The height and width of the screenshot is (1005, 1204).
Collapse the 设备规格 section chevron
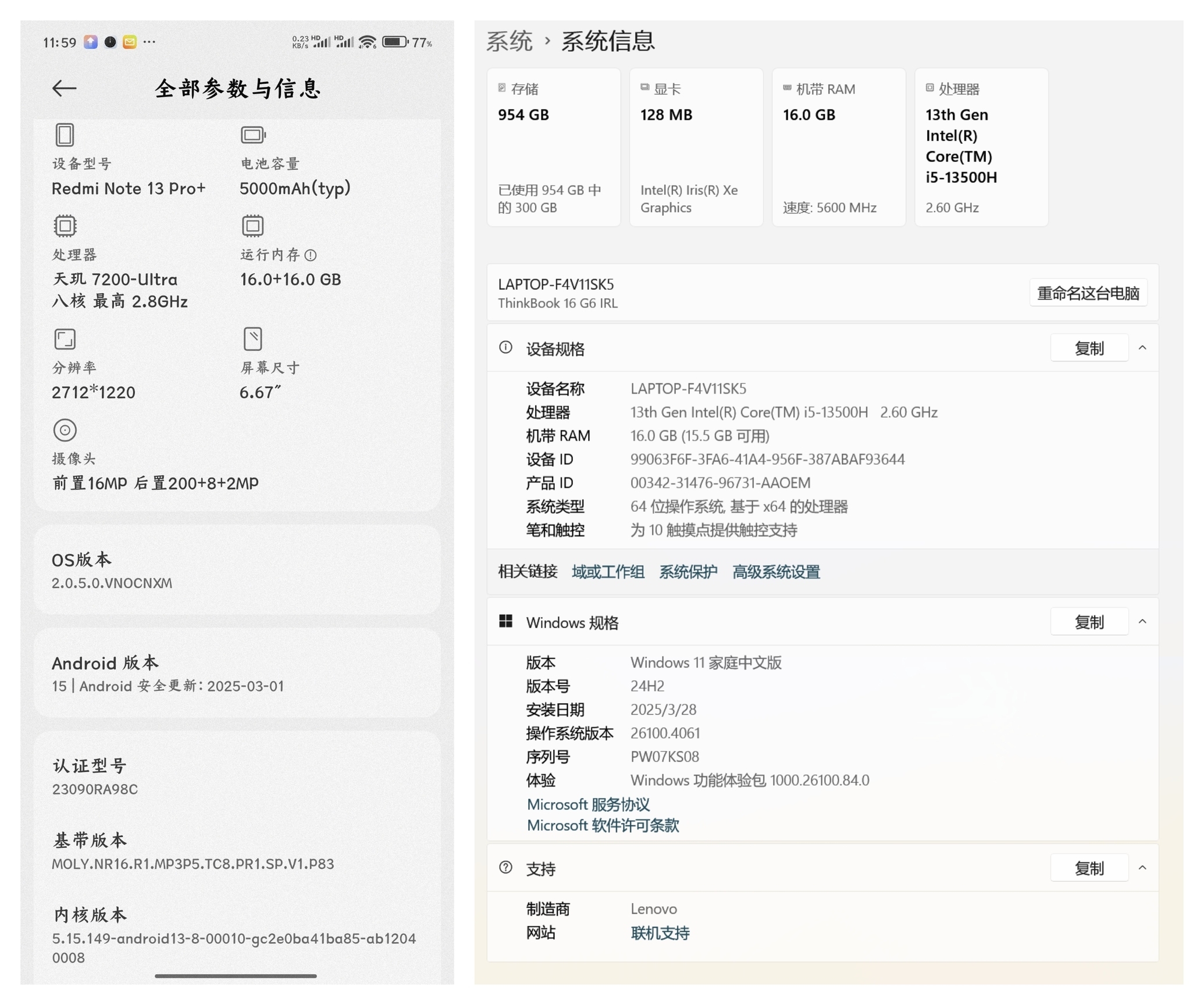pyautogui.click(x=1142, y=348)
